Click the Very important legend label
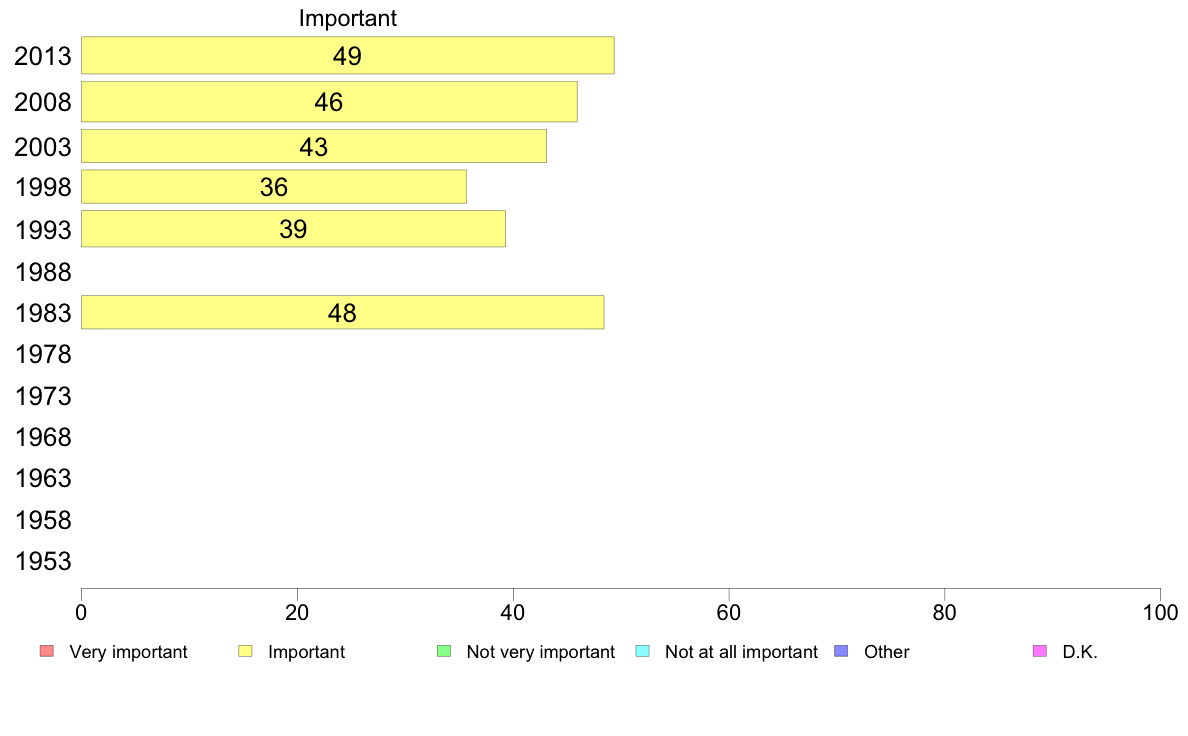This screenshot has height=736, width=1188. click(128, 652)
